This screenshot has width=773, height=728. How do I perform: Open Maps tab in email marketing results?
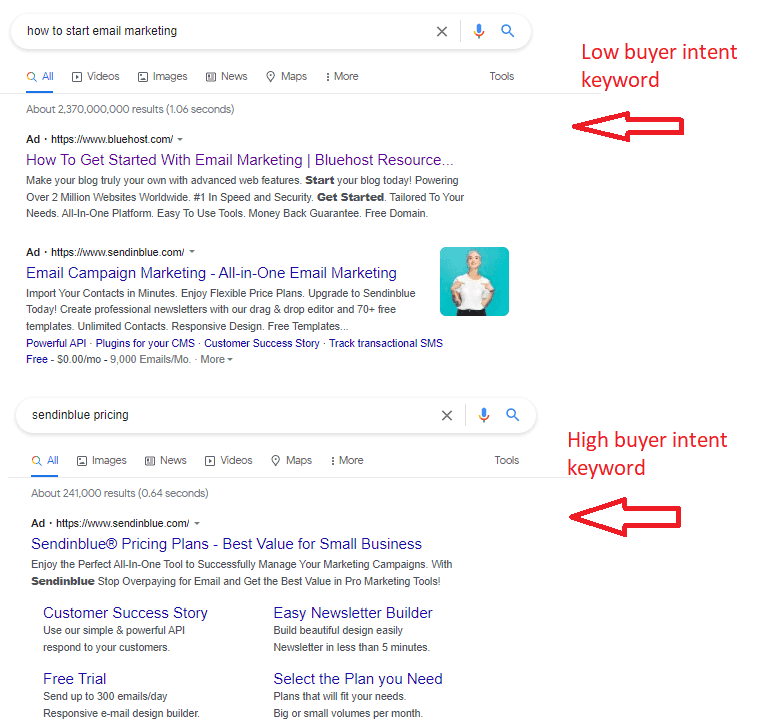tap(286, 76)
